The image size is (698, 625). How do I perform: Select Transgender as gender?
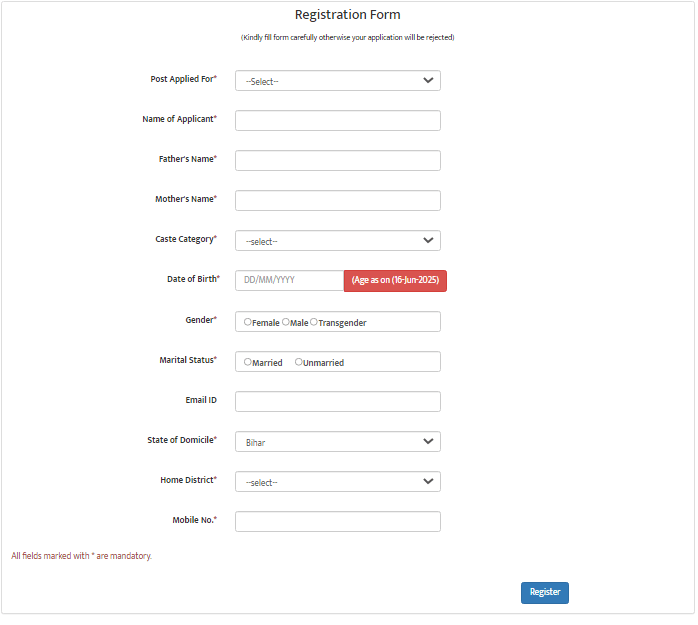(314, 322)
